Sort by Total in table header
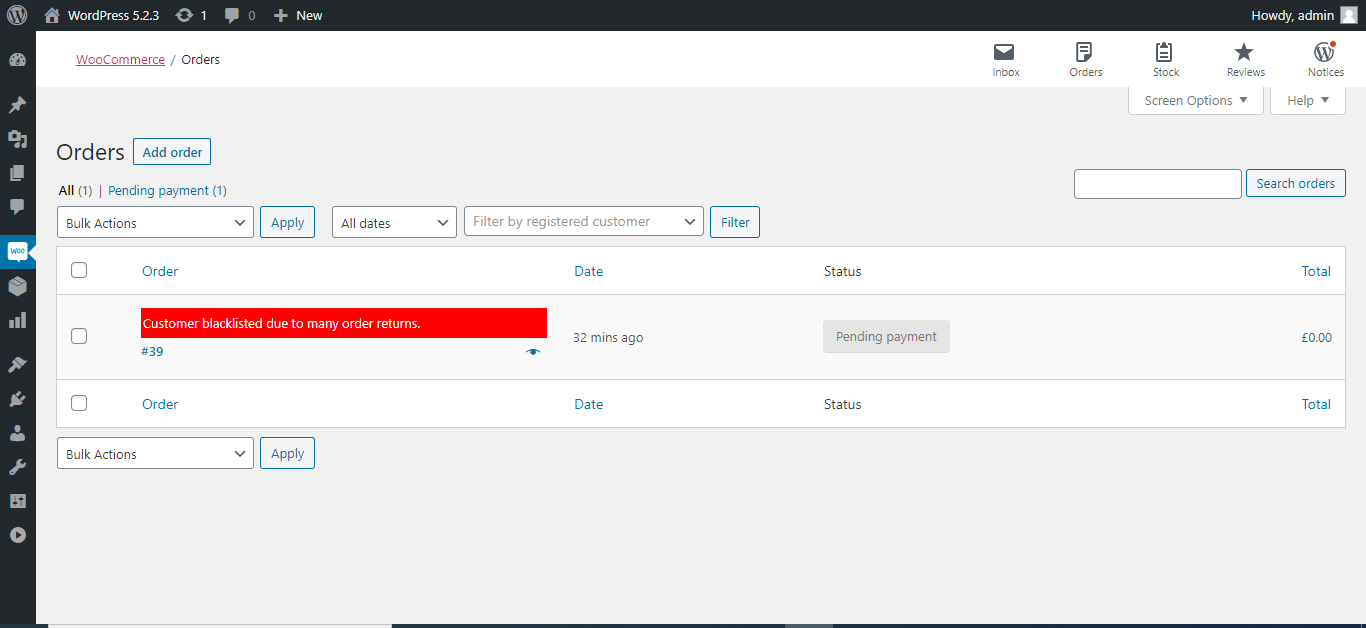The width and height of the screenshot is (1366, 628). [1316, 271]
